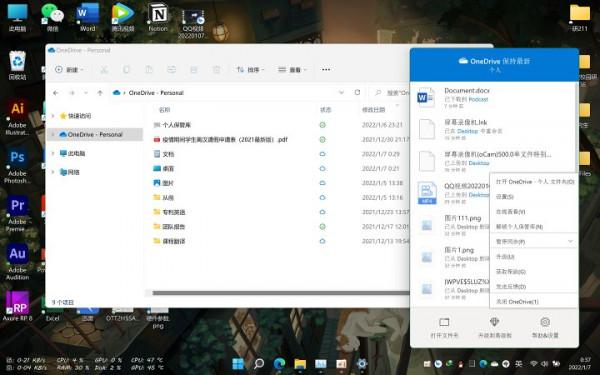Open taskbar Search magnifier
600x375 pixels.
259,364
